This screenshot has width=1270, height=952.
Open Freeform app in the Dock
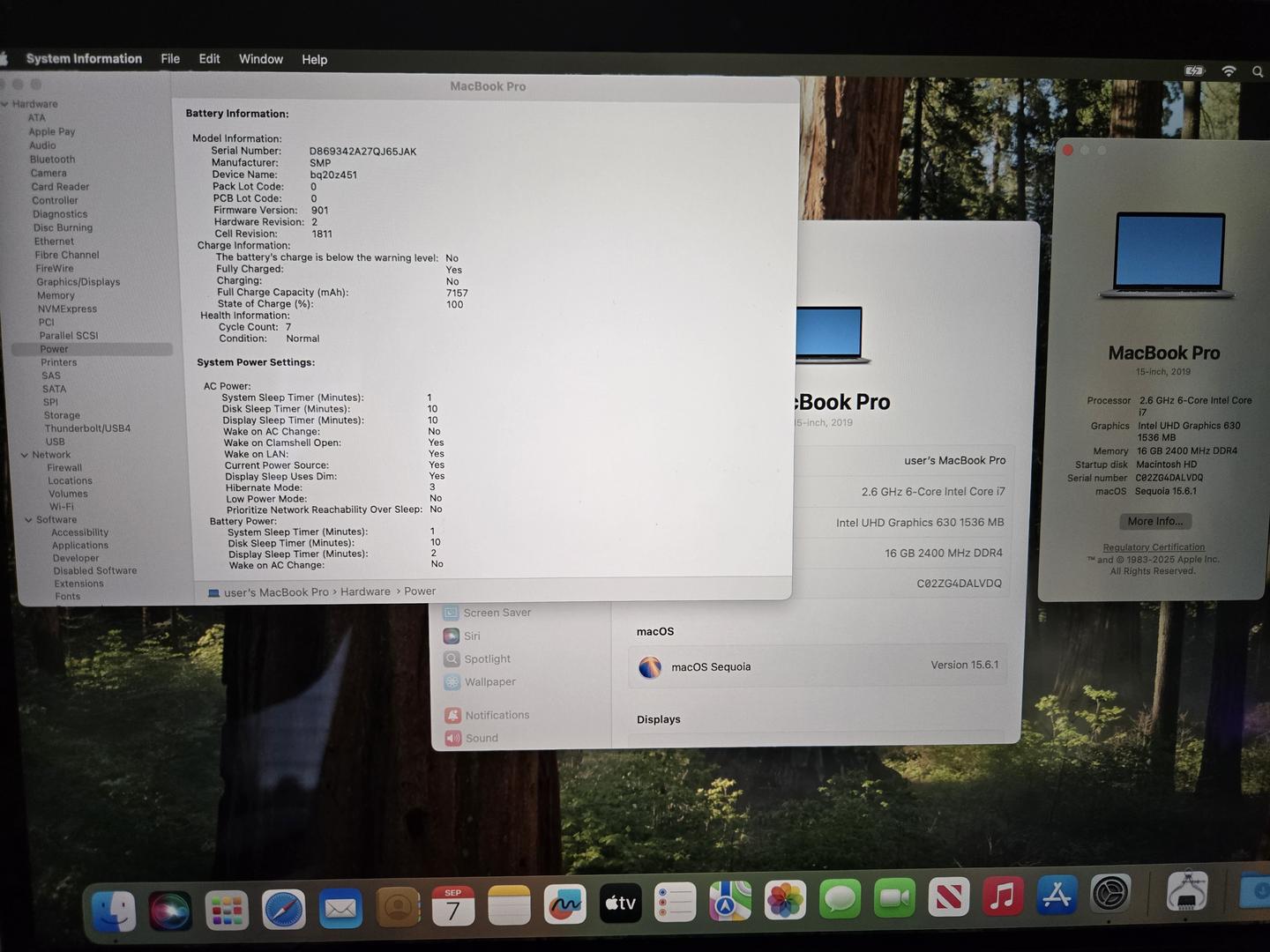click(564, 904)
